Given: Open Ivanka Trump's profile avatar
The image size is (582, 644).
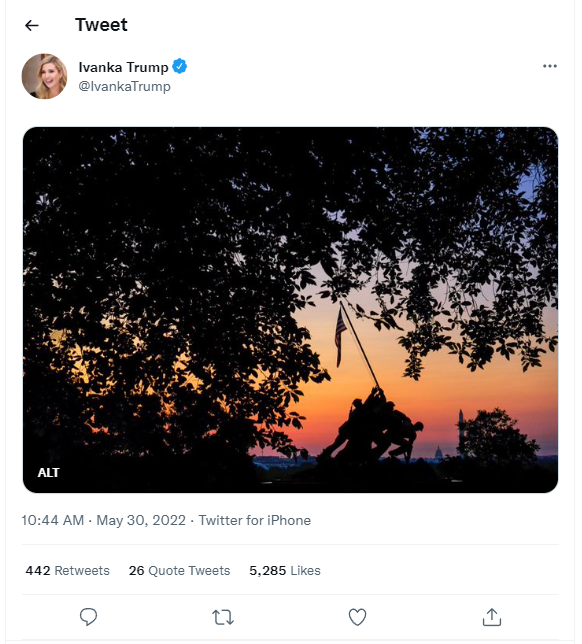Looking at the screenshot, I should [44, 76].
